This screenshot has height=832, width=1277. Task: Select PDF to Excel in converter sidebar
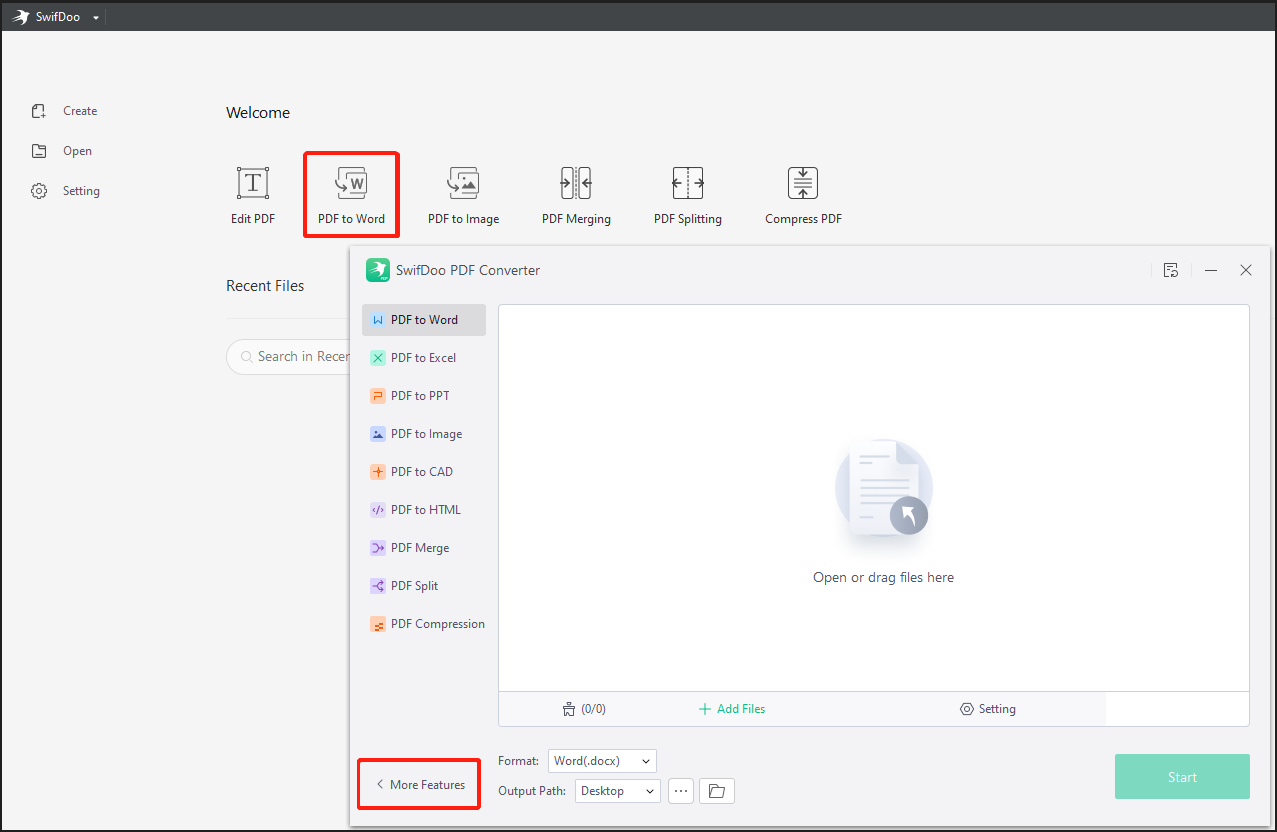tap(424, 358)
